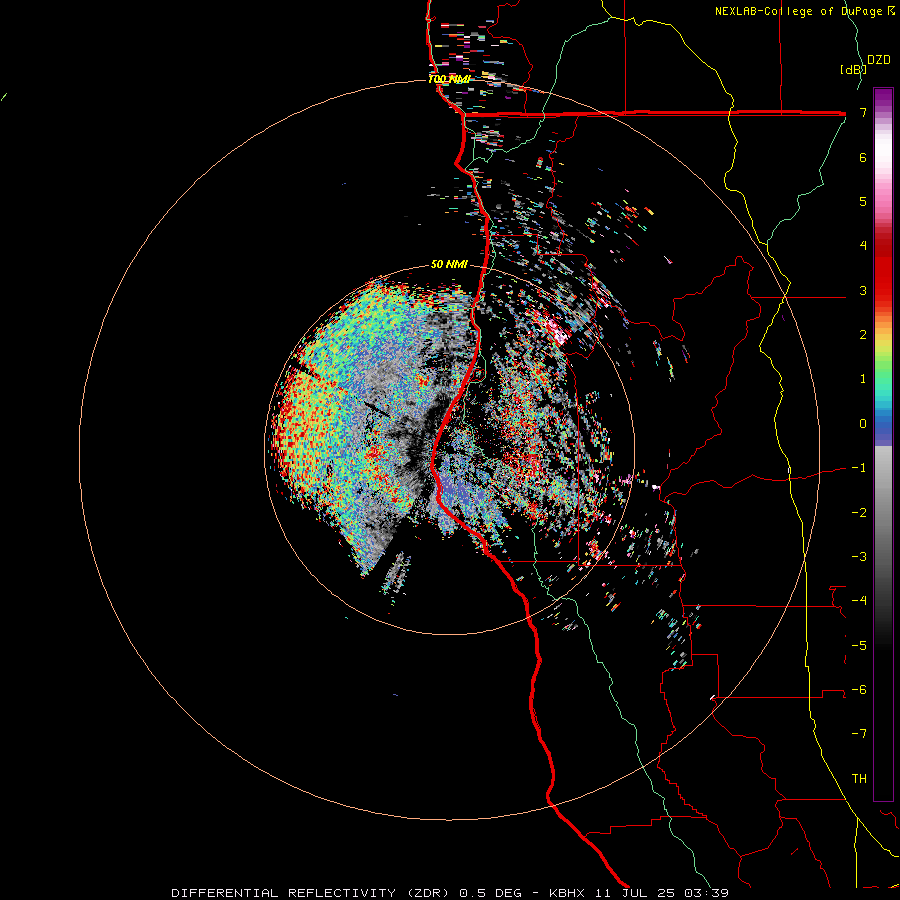Viewport: 900px width, 900px height.
Task: Click the 100 NMI range ring label
Action: click(x=449, y=79)
